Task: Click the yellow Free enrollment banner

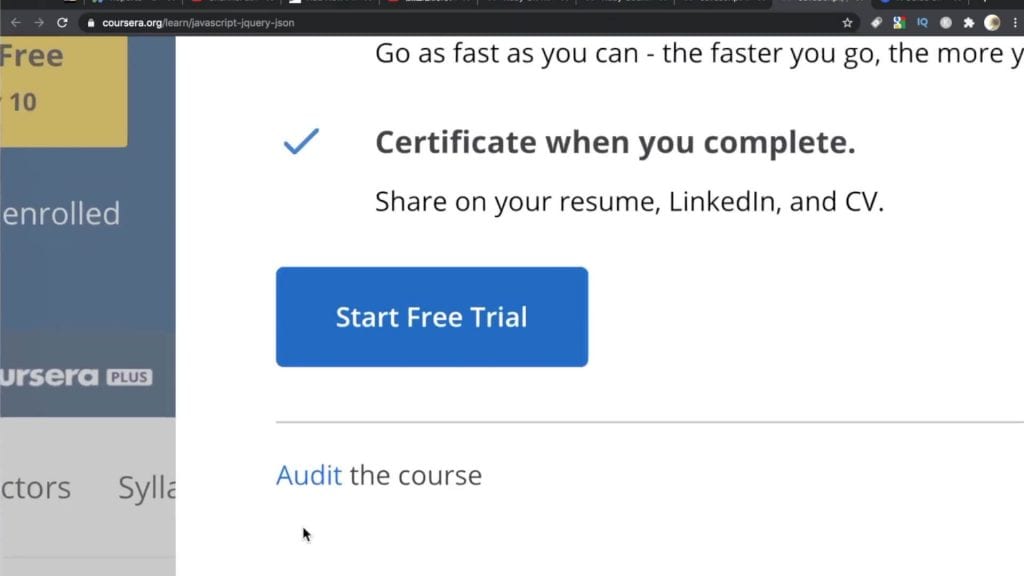Action: [x=63, y=91]
